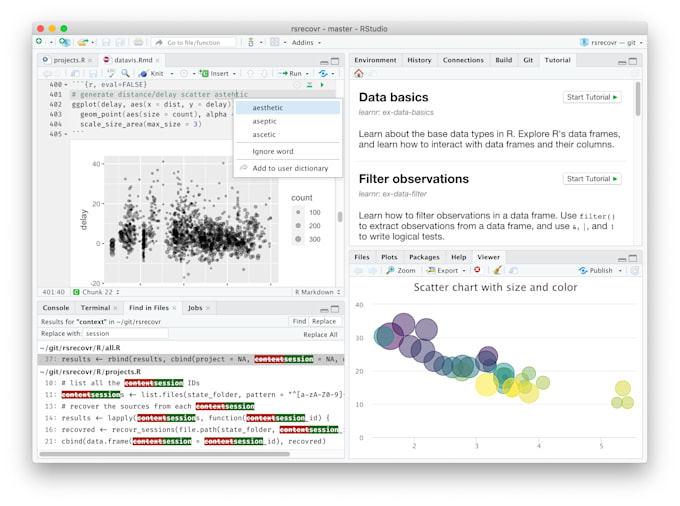Click the Tutorial pane home icon
680x506 pixels.
[359, 73]
